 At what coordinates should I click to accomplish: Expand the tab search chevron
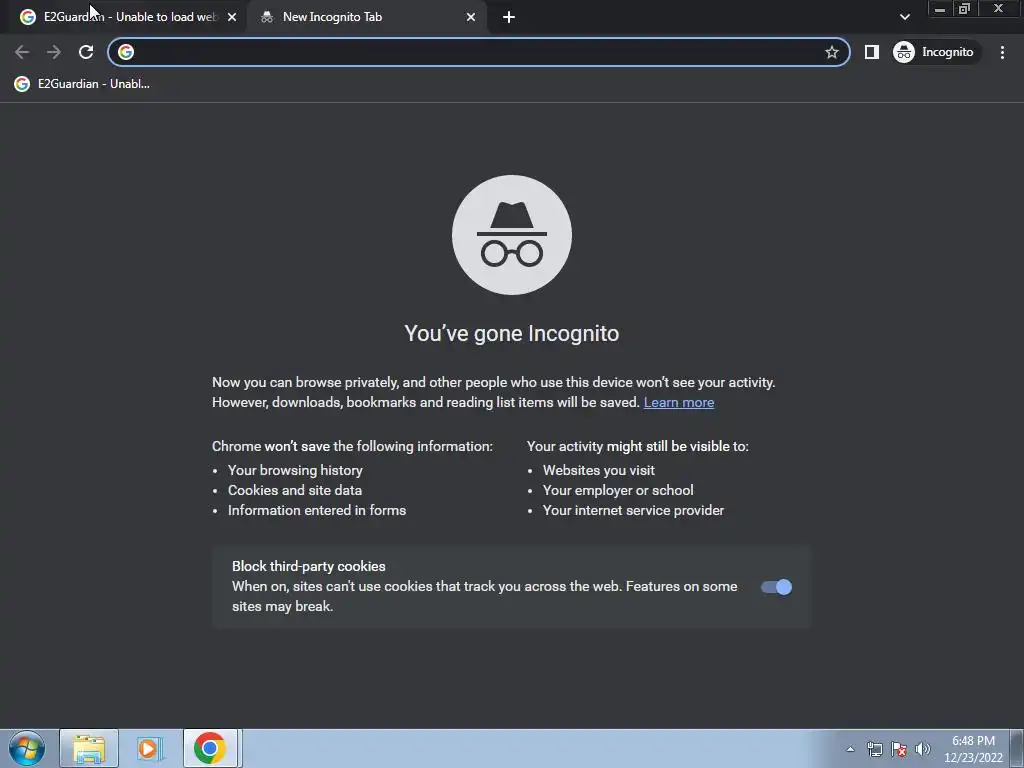pyautogui.click(x=904, y=17)
